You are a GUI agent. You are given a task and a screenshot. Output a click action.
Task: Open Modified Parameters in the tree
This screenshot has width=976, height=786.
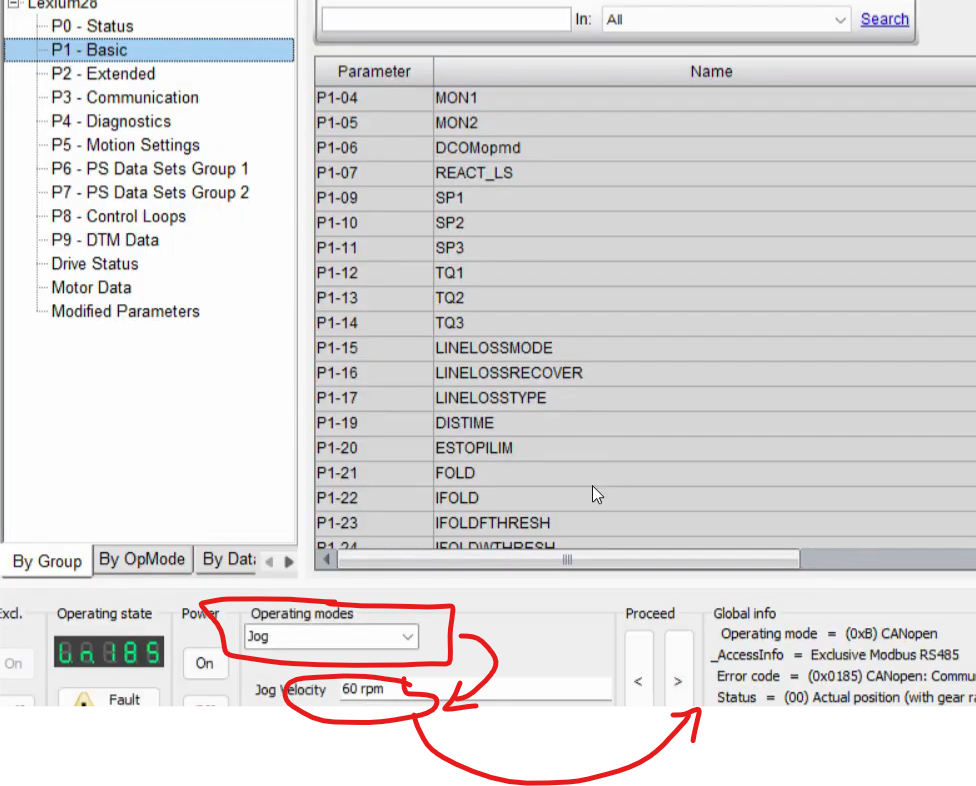125,311
